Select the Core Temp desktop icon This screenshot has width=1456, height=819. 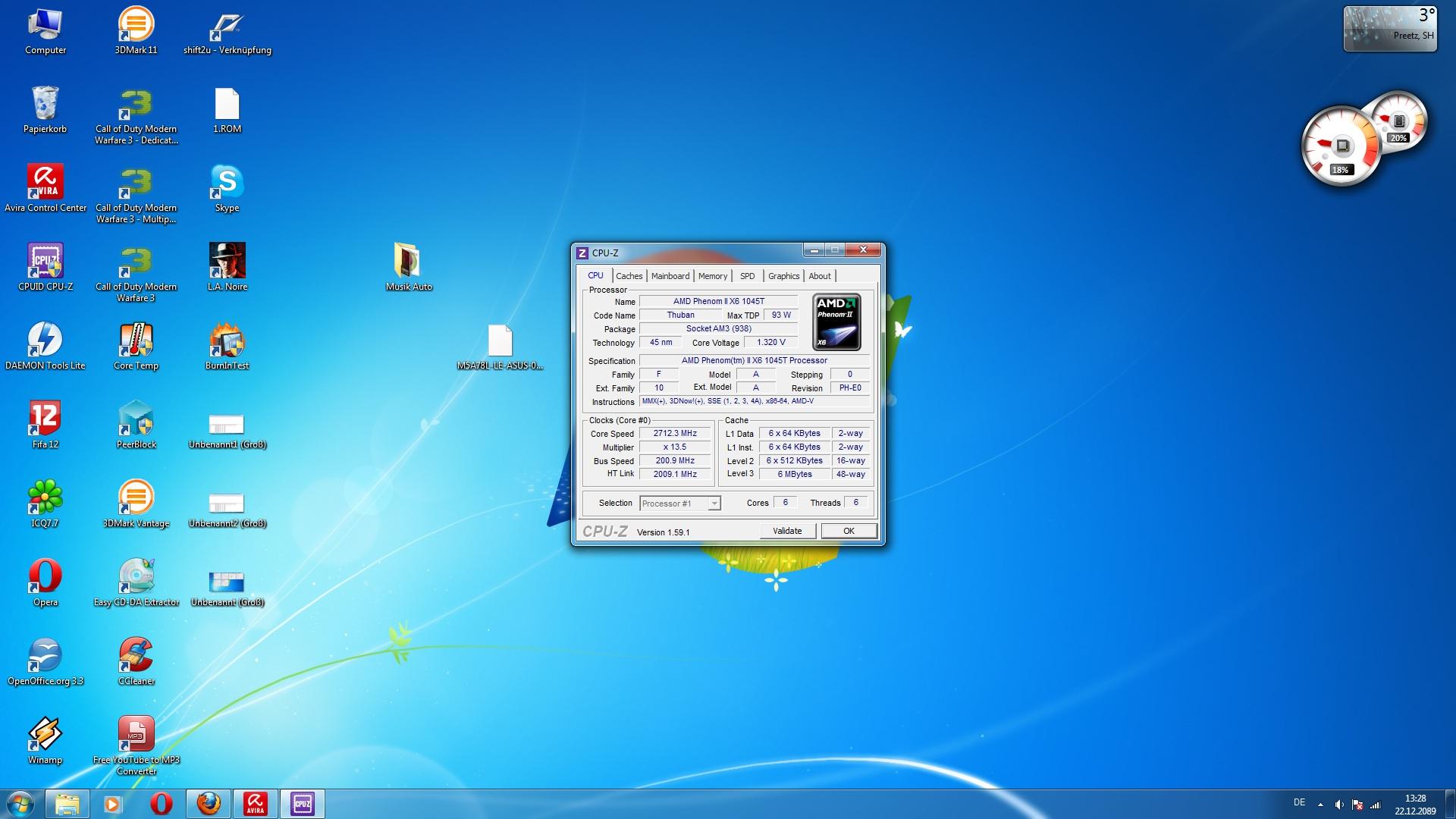click(136, 347)
